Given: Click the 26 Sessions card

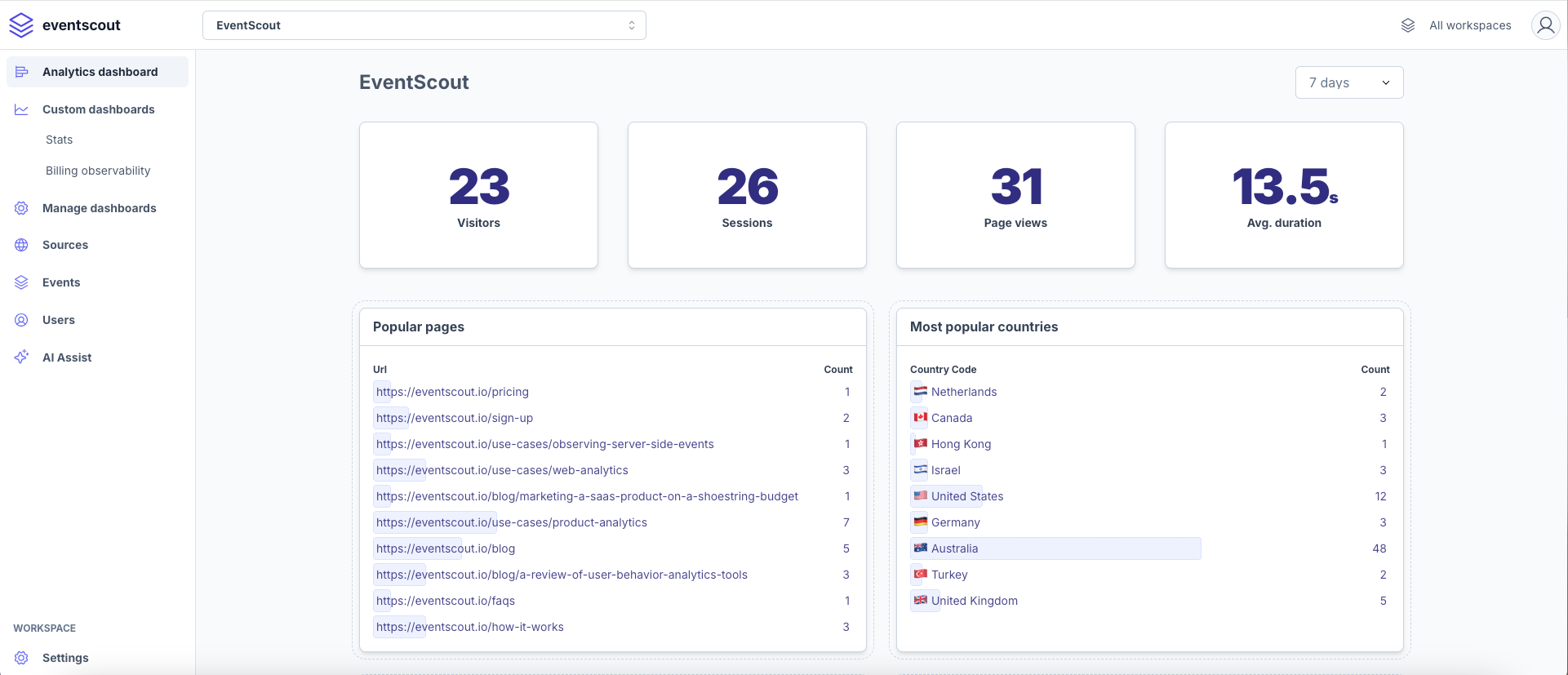Looking at the screenshot, I should pyautogui.click(x=747, y=195).
